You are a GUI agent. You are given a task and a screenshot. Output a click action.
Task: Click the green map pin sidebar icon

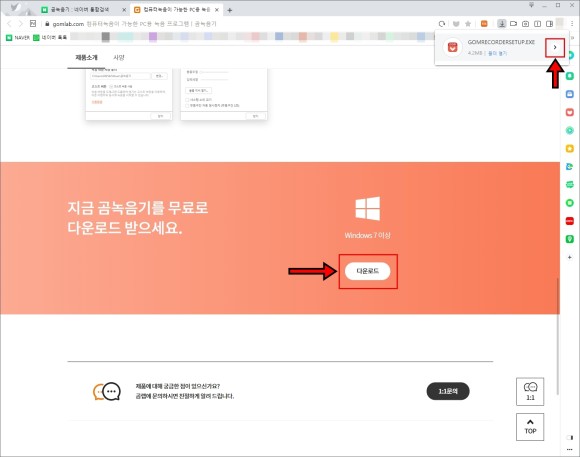click(570, 239)
